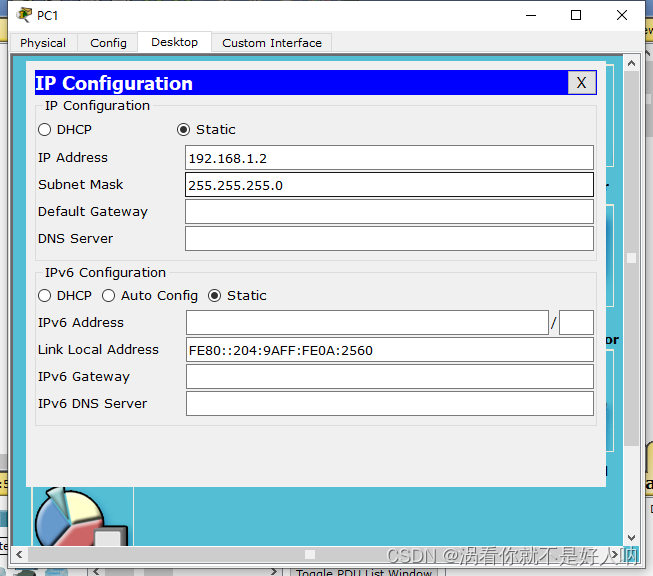Switch to the Physical tab
Image resolution: width=653 pixels, height=576 pixels.
[x=43, y=43]
